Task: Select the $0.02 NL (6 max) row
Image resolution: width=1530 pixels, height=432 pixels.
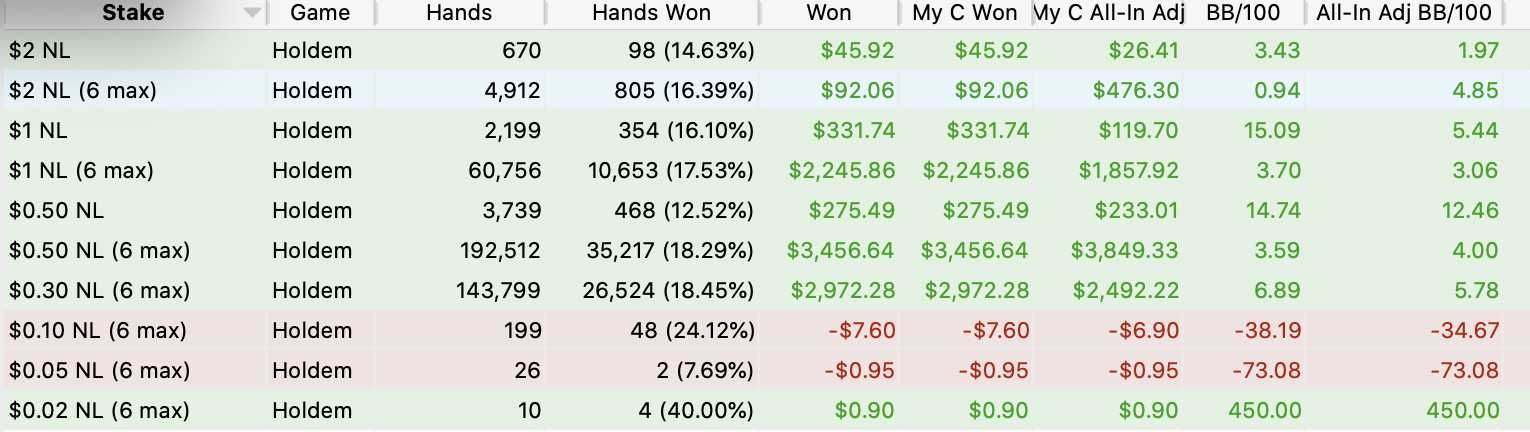Action: [765, 410]
